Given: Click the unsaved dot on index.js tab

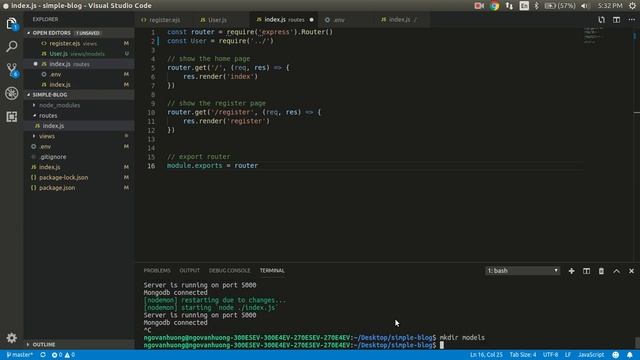Looking at the screenshot, I should [x=311, y=20].
